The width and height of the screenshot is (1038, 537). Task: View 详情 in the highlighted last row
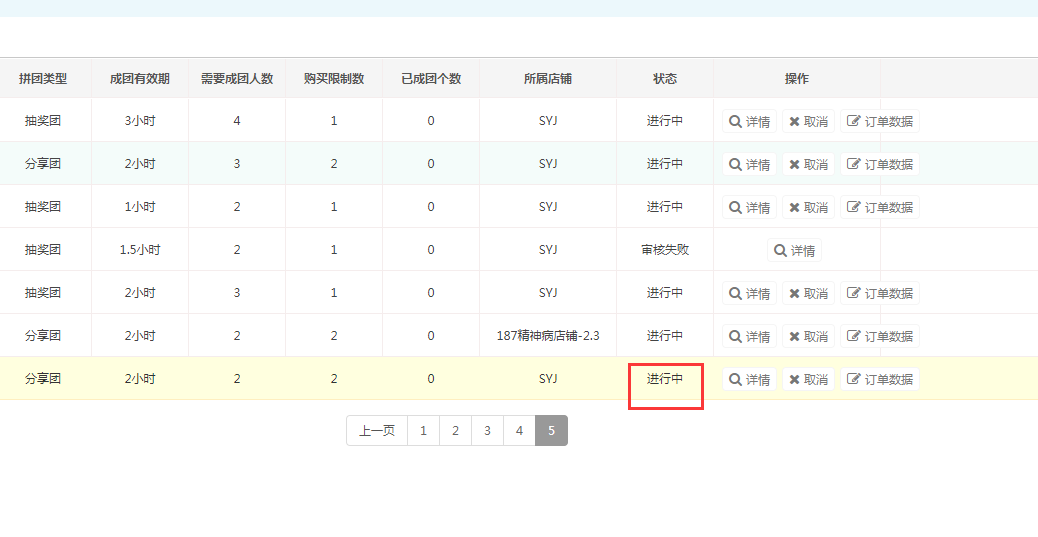(749, 380)
